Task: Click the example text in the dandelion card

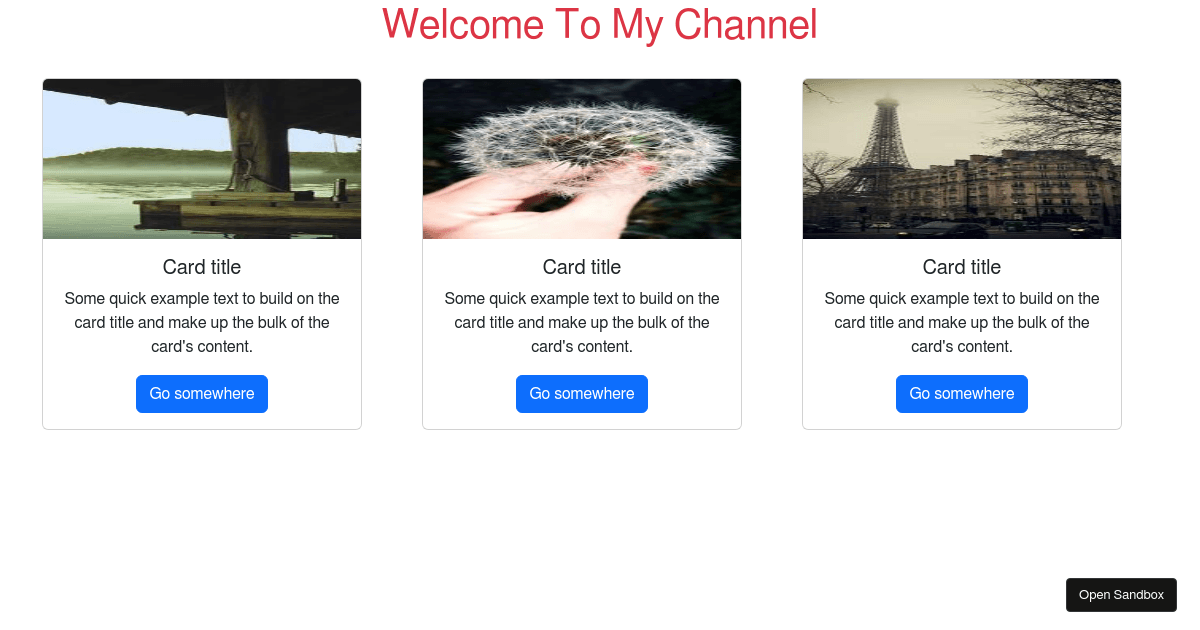Action: (x=582, y=322)
